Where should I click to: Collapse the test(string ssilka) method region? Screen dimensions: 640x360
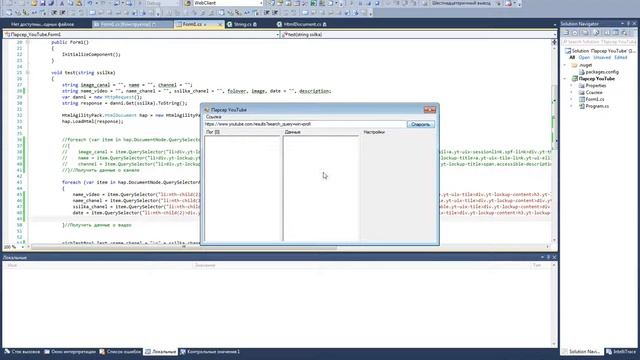pos(27,73)
